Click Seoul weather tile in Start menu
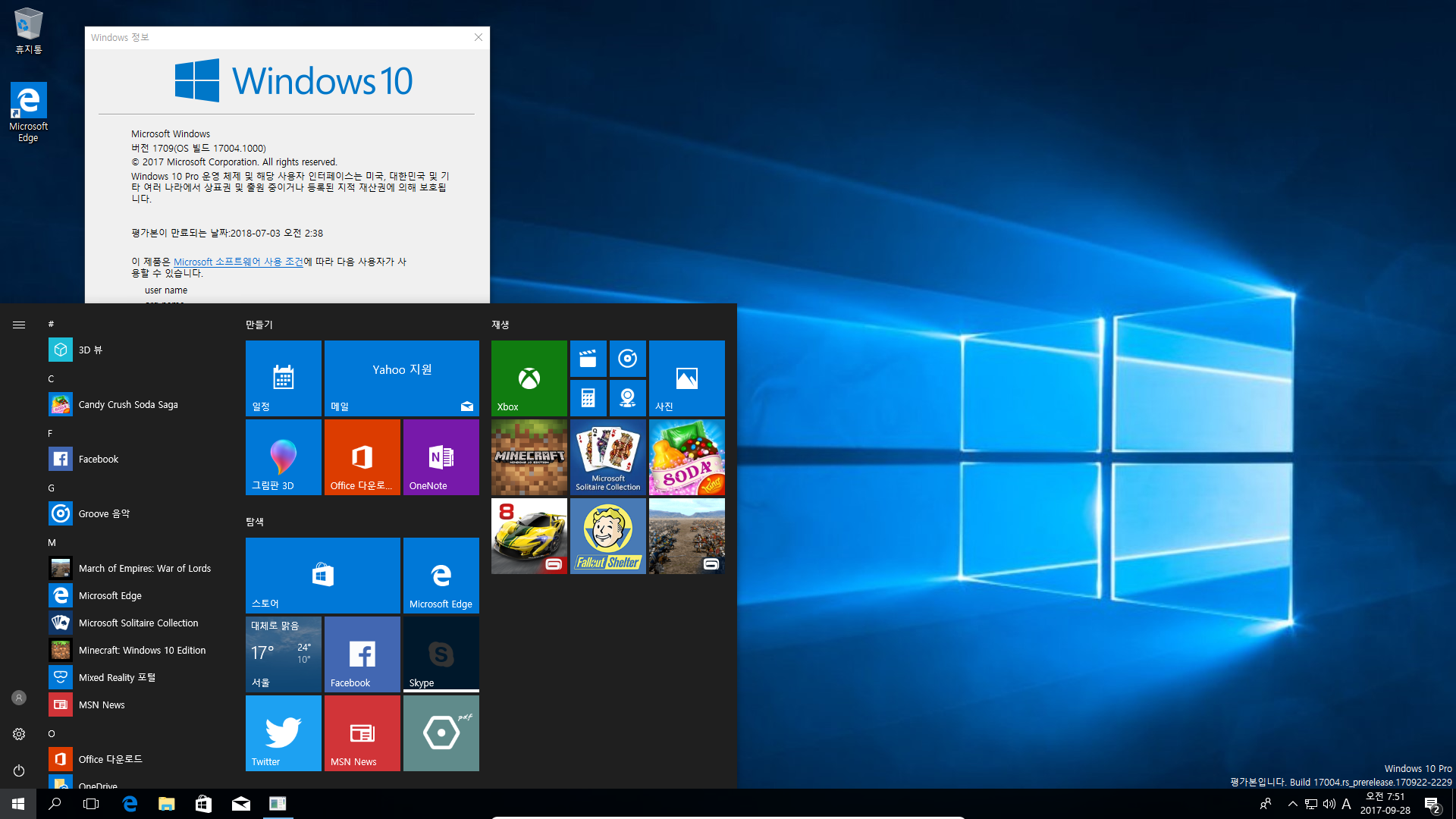 coord(283,655)
